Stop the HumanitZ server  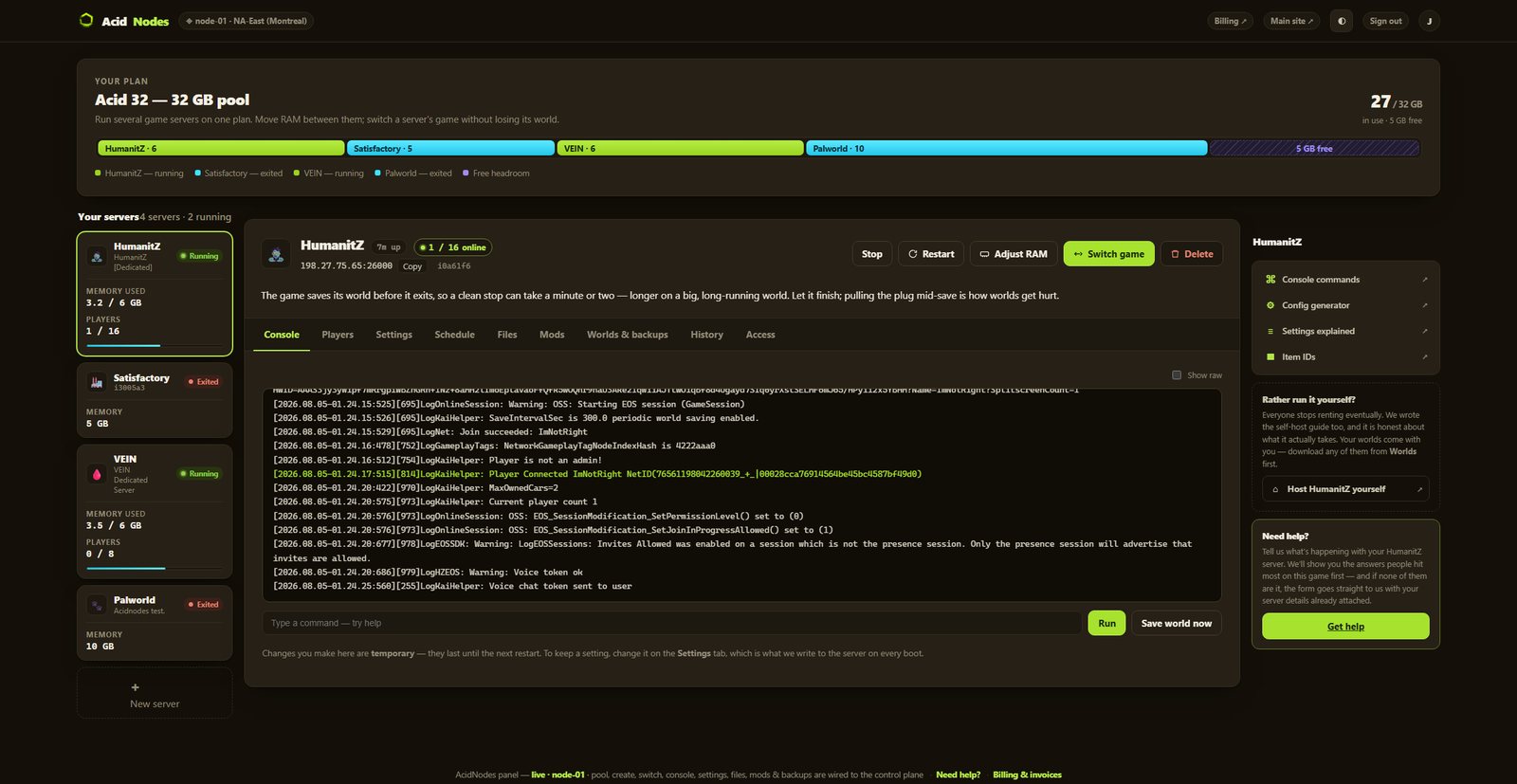click(872, 254)
